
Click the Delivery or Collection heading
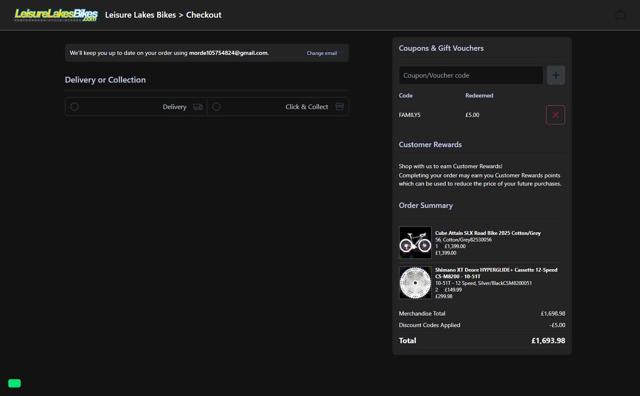105,80
